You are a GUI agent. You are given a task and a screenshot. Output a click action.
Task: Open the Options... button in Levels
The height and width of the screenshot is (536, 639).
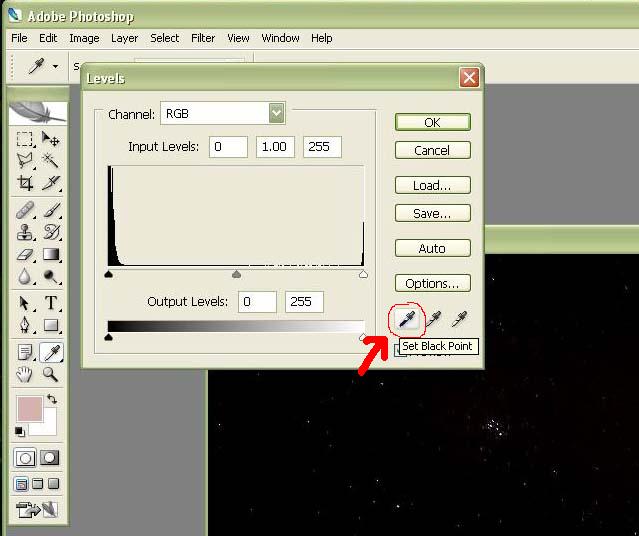[x=432, y=283]
